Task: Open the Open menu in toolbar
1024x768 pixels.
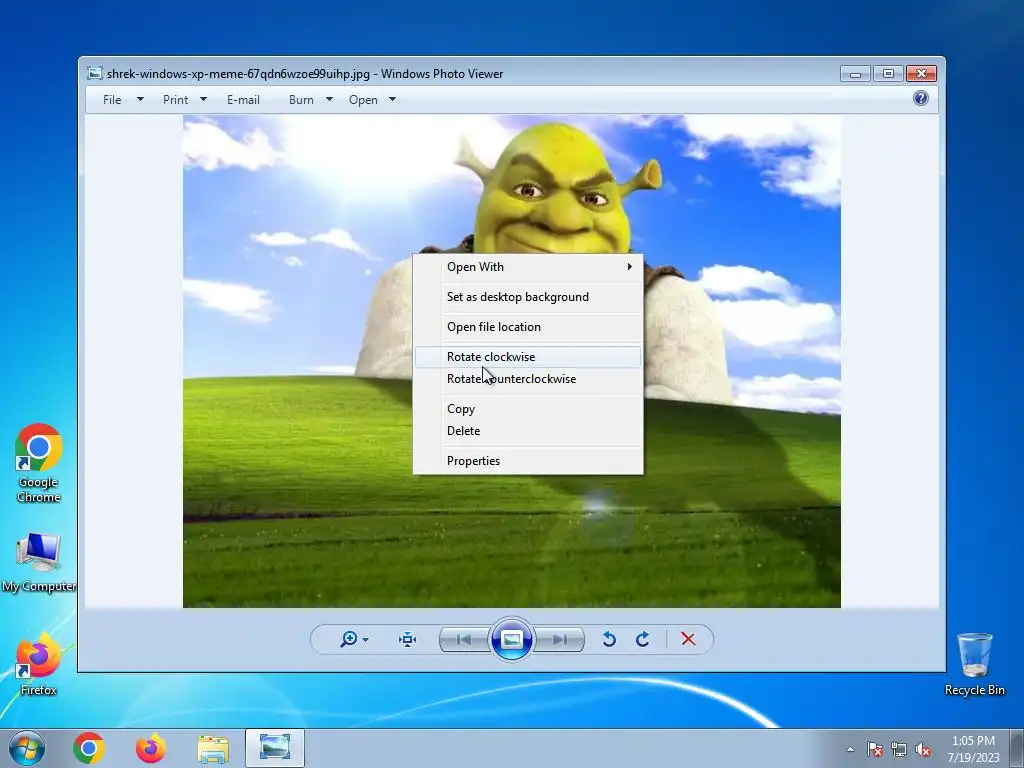Action: click(x=363, y=100)
